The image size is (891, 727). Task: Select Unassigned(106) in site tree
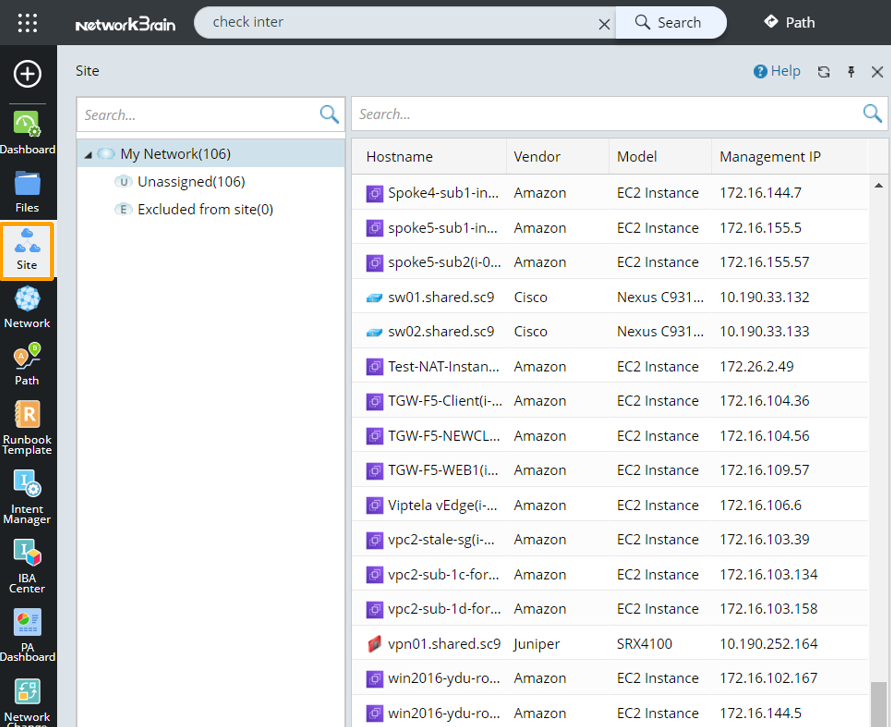[x=190, y=182]
